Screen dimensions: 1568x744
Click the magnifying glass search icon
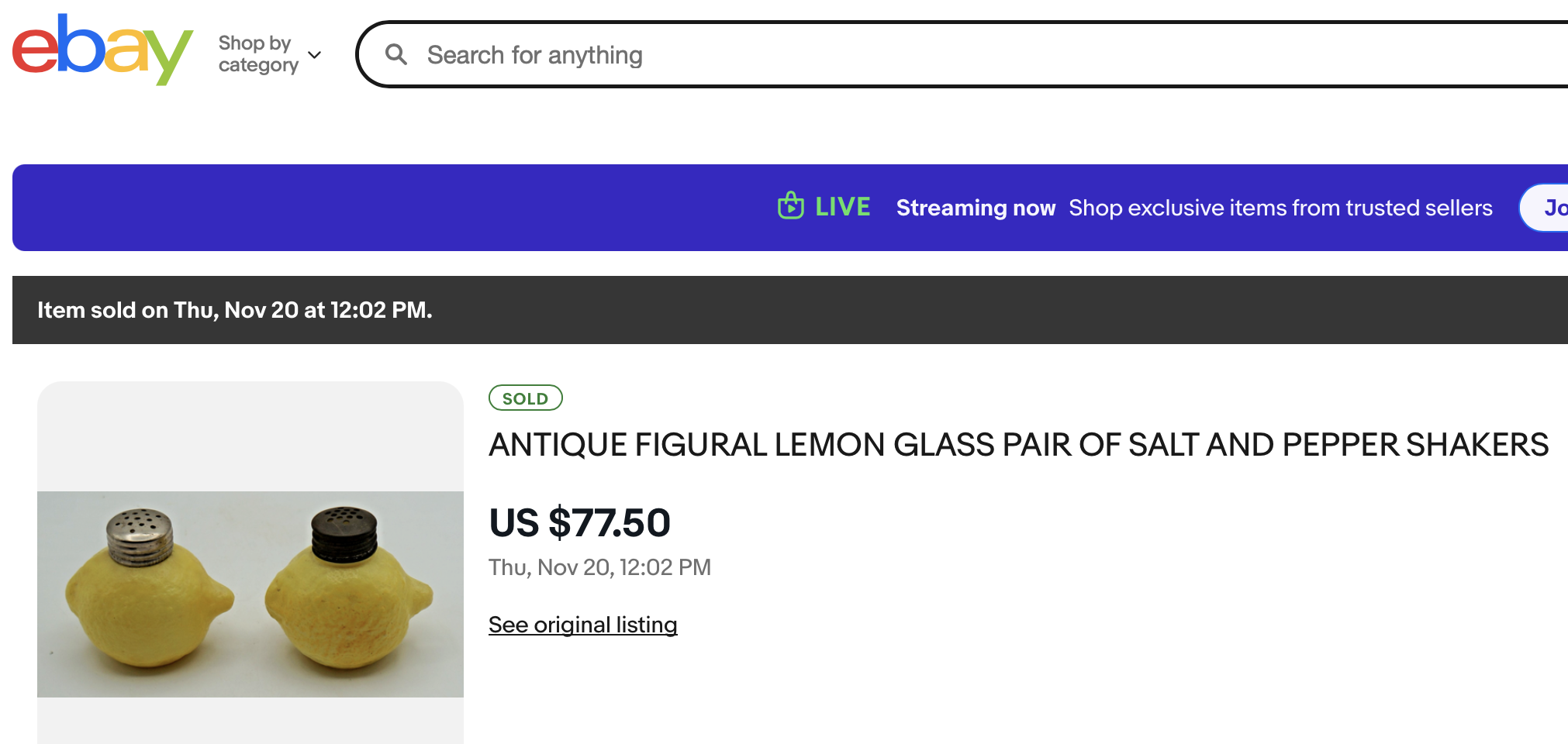coord(396,54)
